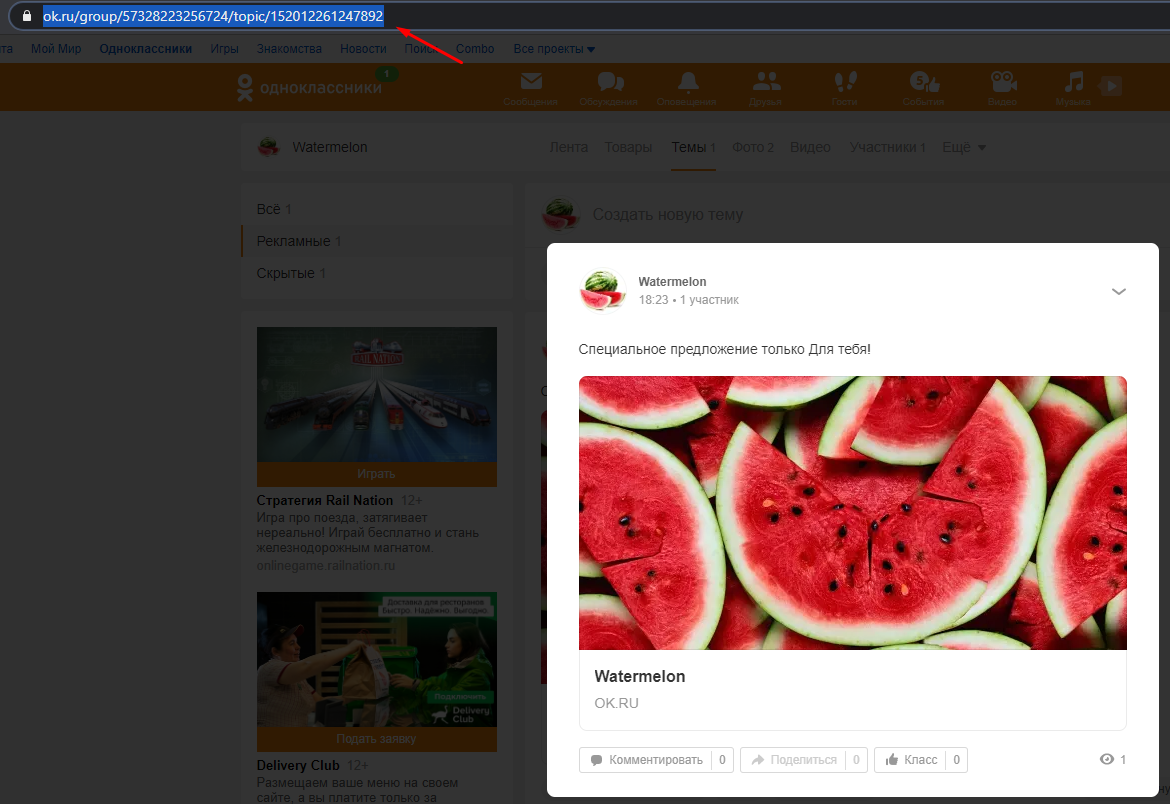Viewport: 1170px width, 804px height.
Task: Open the Мой Мир portal link
Action: coord(56,49)
